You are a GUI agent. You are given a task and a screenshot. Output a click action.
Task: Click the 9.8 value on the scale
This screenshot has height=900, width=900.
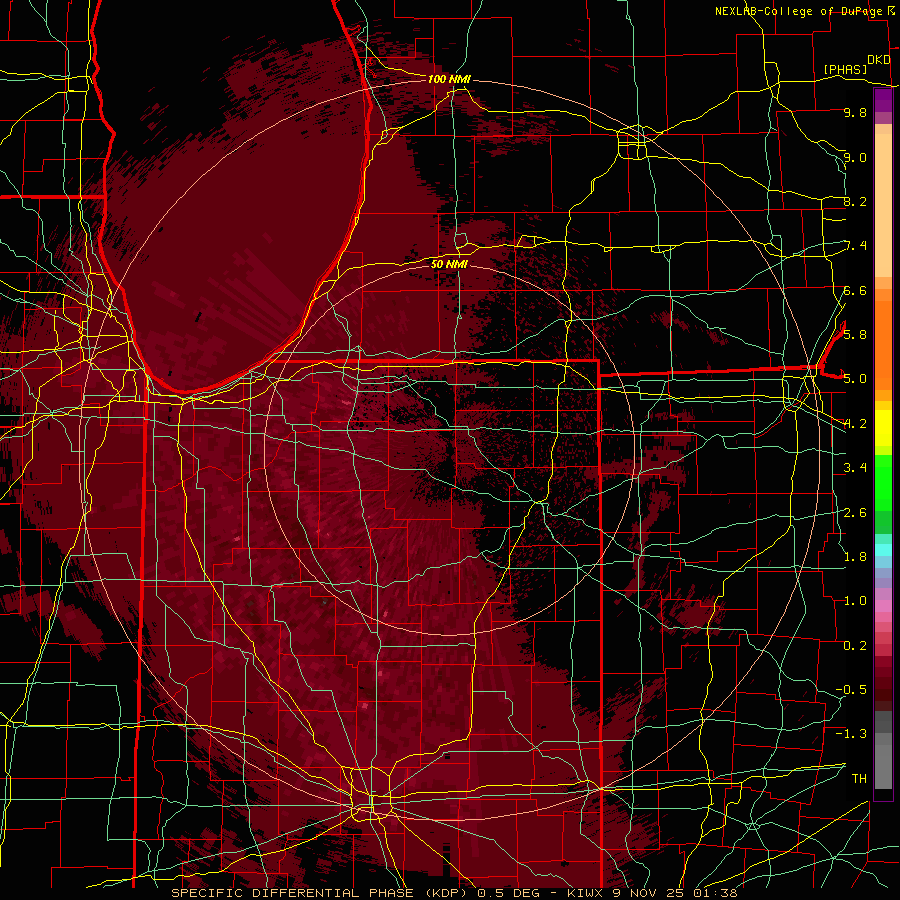855,112
